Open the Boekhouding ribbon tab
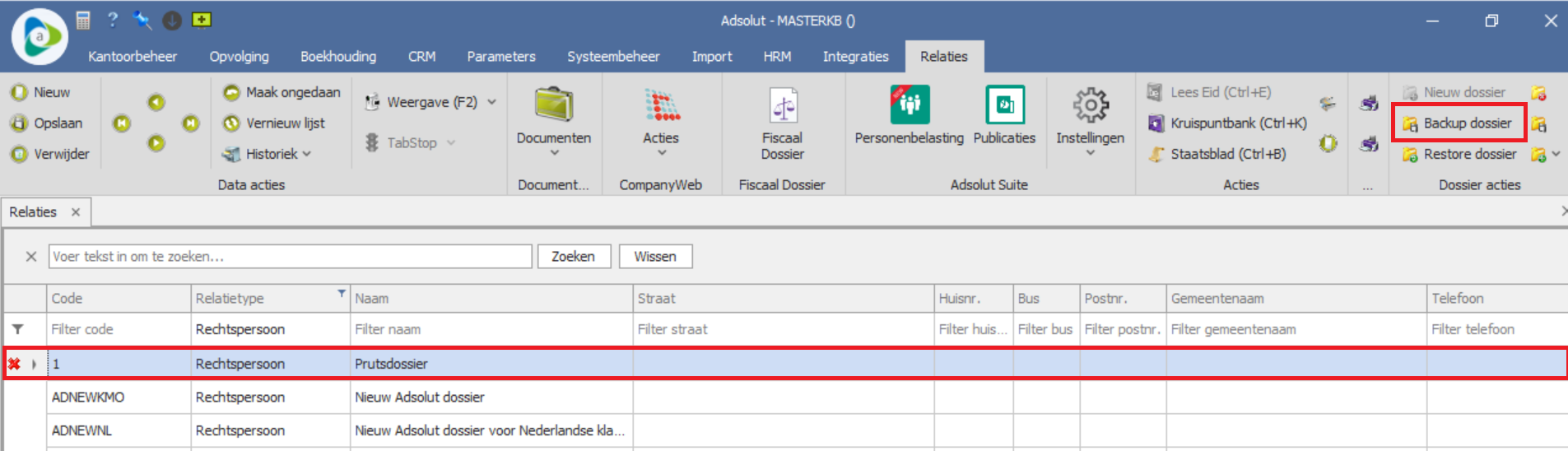 337,56
